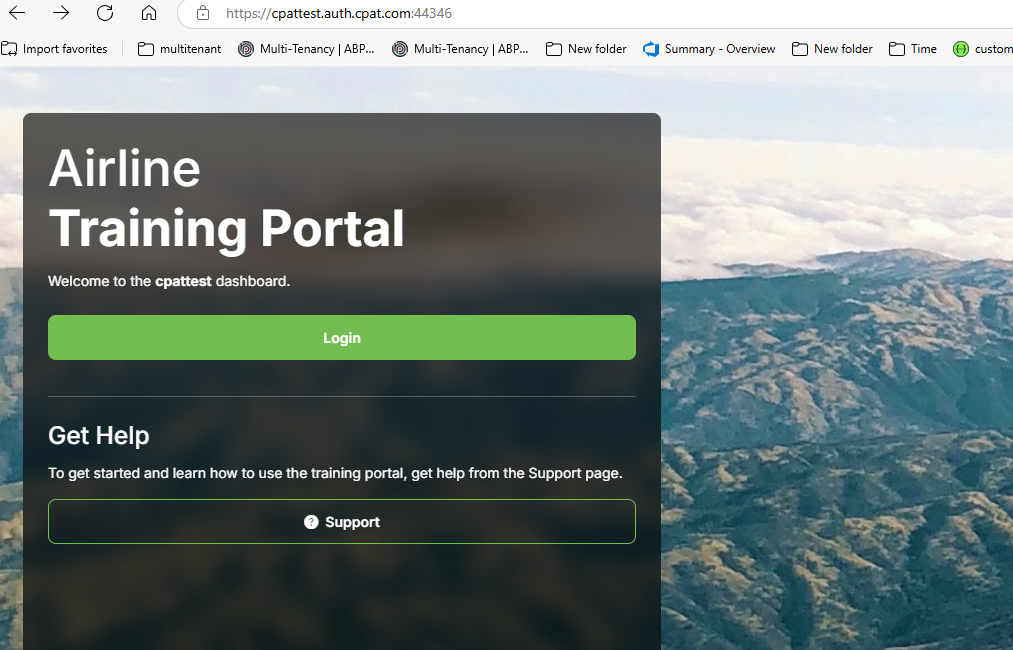Open the Summary - Overview bookmark
This screenshot has width=1013, height=650.
[x=709, y=49]
